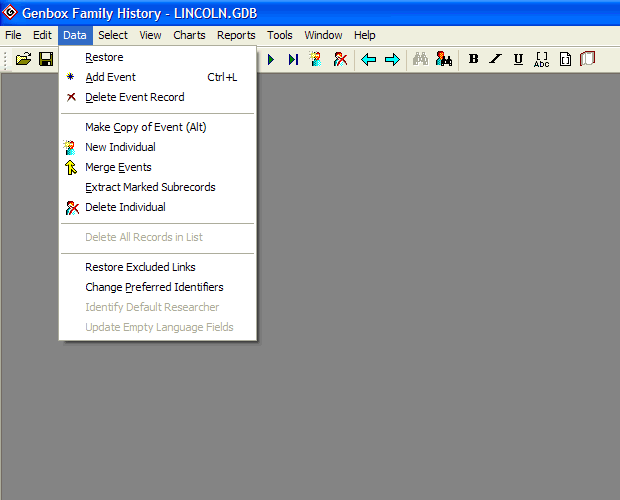This screenshot has width=620, height=500.
Task: Choose Add Event from Data menu
Action: 110,77
